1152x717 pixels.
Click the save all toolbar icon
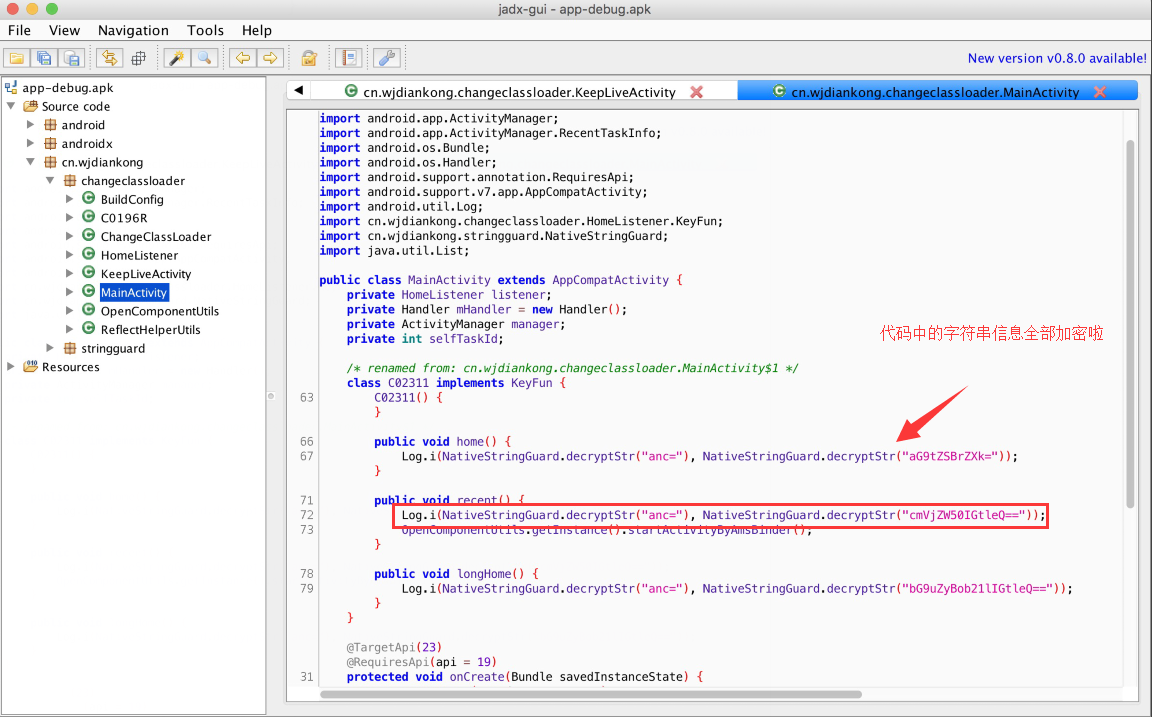click(x=45, y=58)
